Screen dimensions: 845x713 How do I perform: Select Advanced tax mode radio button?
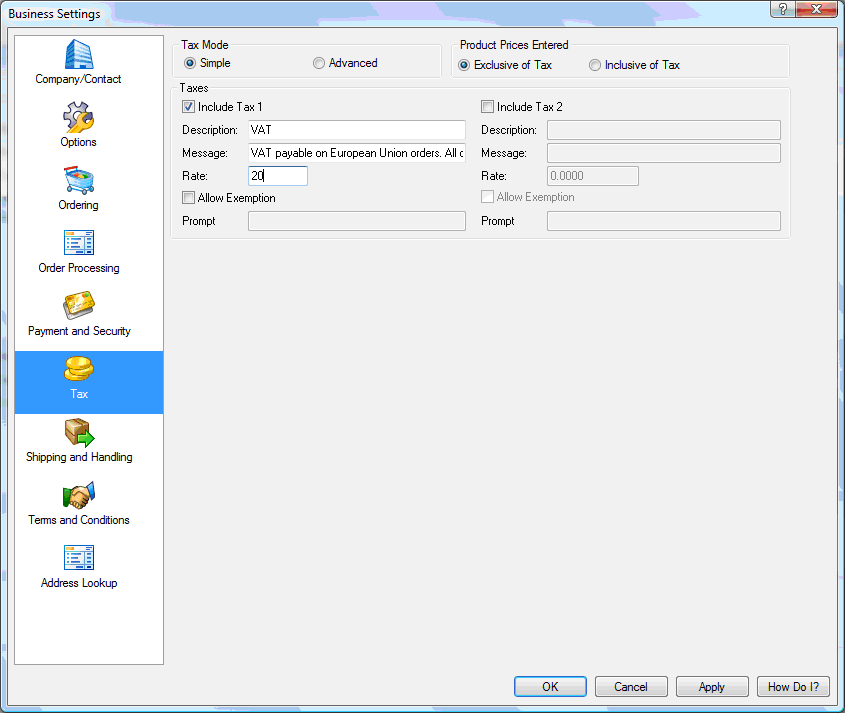(x=319, y=63)
